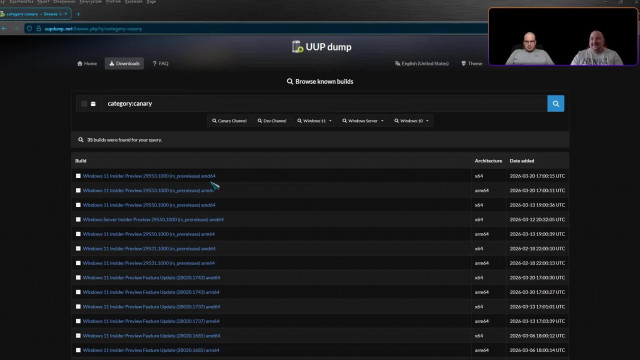The width and height of the screenshot is (640, 360).
Task: Click icon beside Feature Update 28020.1737 amd64
Action: [x=78, y=307]
